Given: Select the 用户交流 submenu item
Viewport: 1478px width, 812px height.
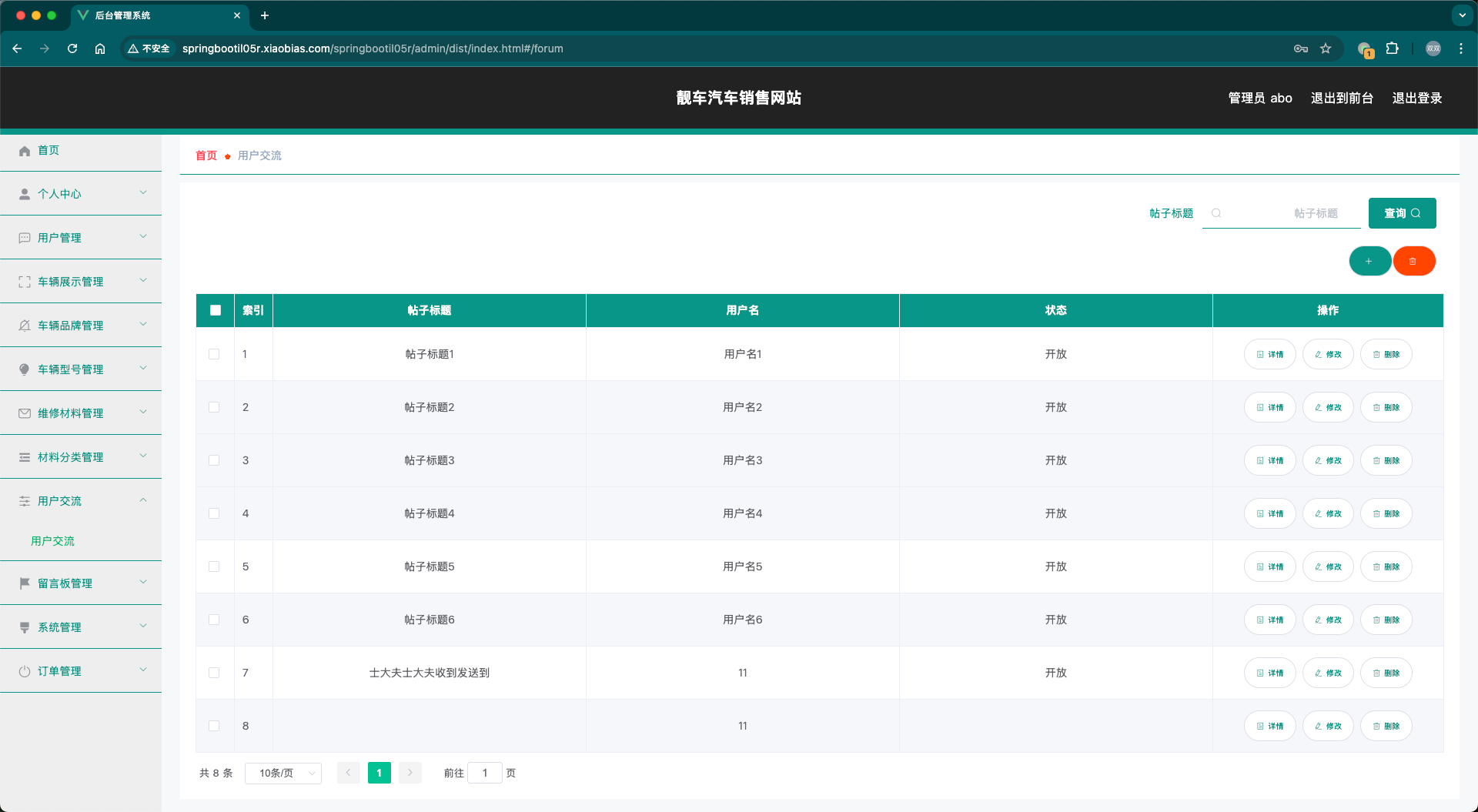Looking at the screenshot, I should click(52, 541).
